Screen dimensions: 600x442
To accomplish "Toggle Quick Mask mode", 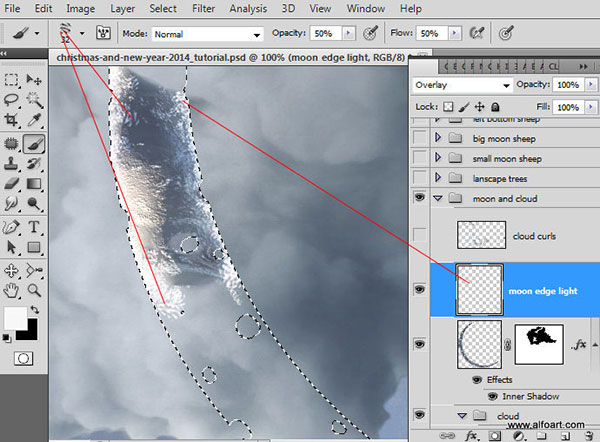I will (23, 359).
